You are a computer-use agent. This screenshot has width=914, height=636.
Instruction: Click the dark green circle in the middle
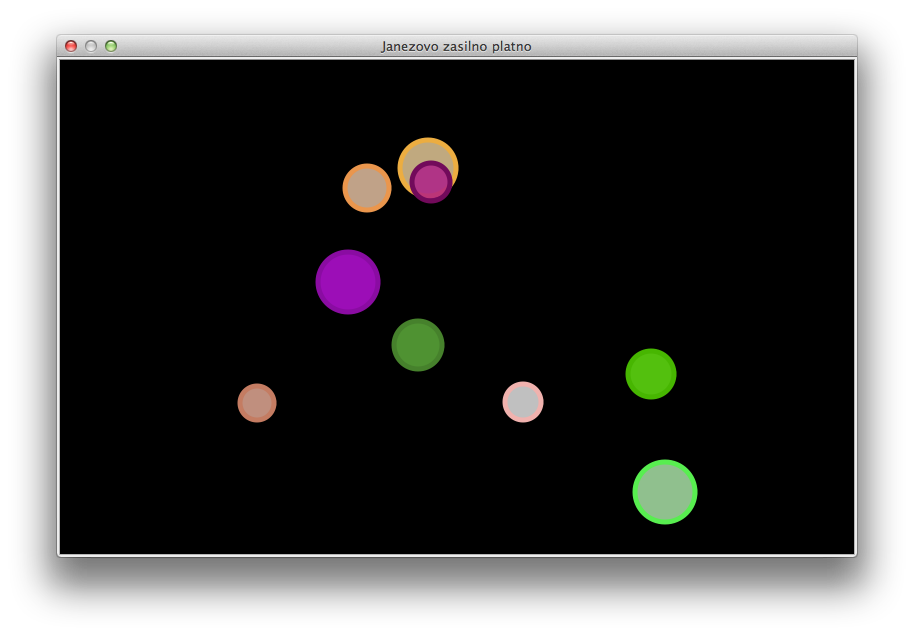[x=418, y=345]
